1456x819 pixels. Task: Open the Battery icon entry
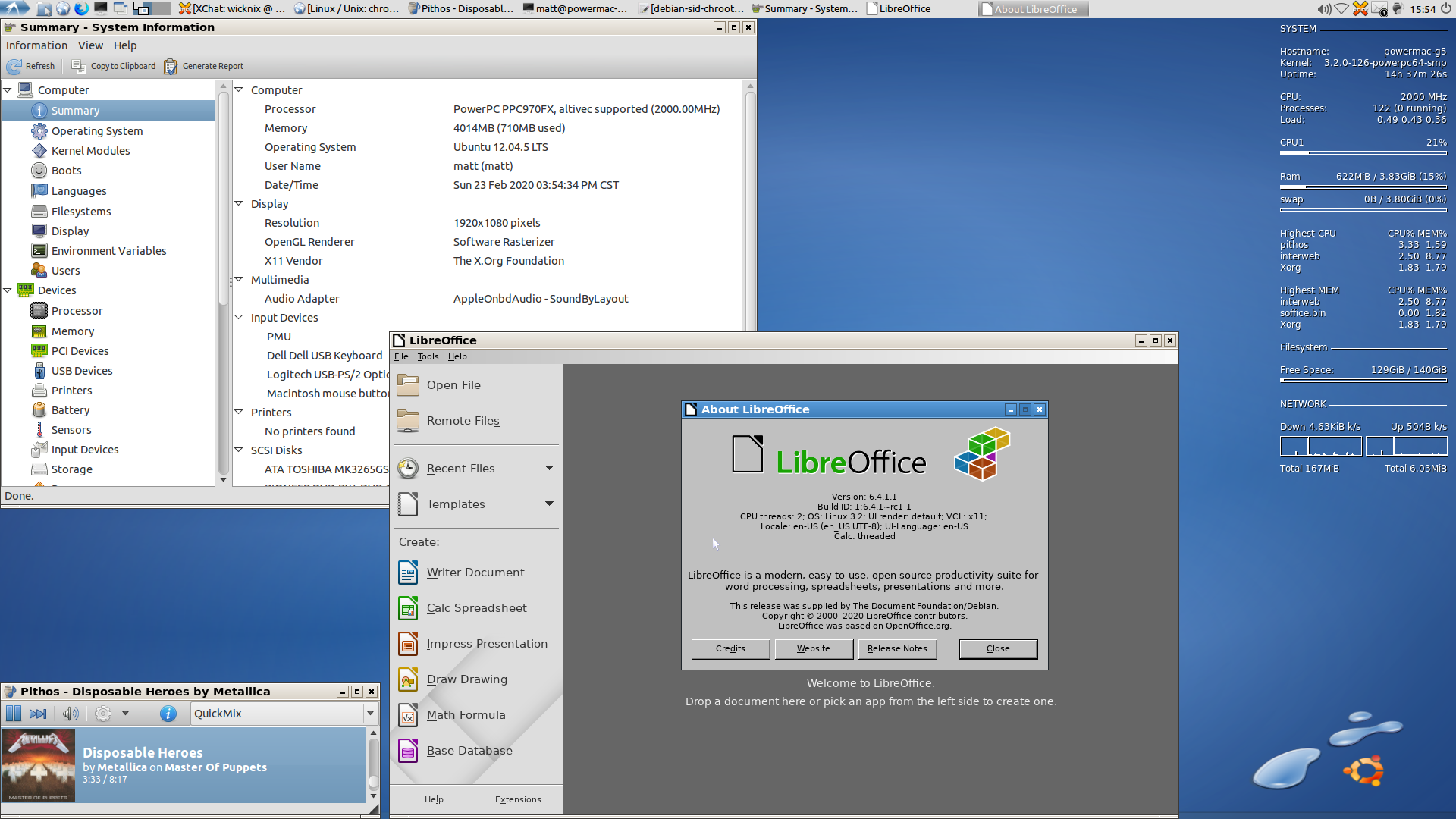pyautogui.click(x=39, y=410)
